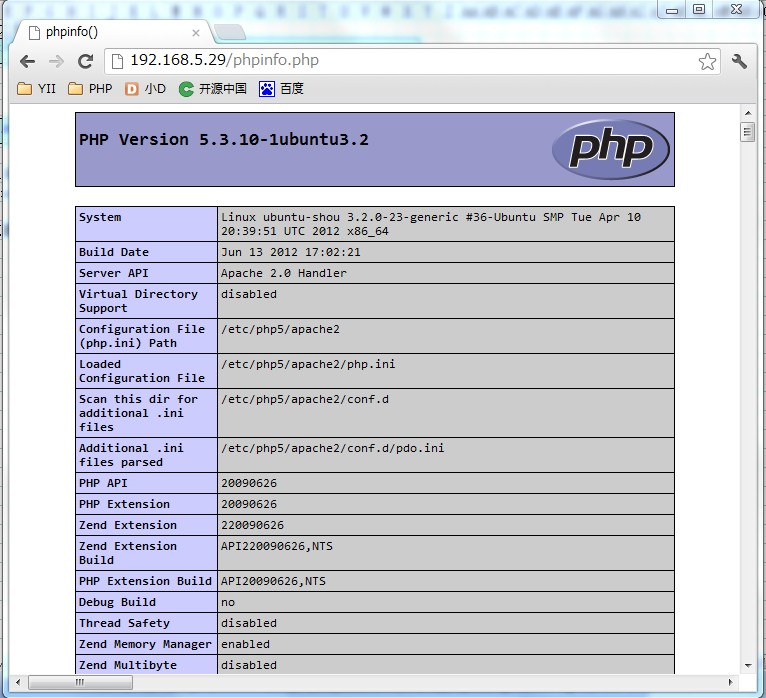Viewport: 766px width, 698px height.
Task: Click the PHP Extension Build label
Action: 145,581
